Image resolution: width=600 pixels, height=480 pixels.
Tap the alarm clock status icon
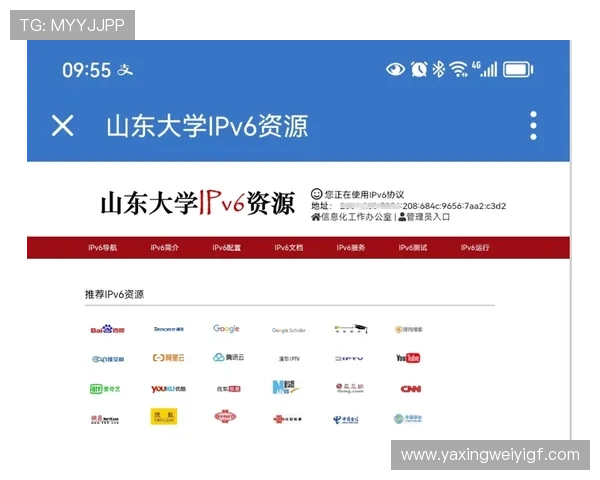point(419,70)
